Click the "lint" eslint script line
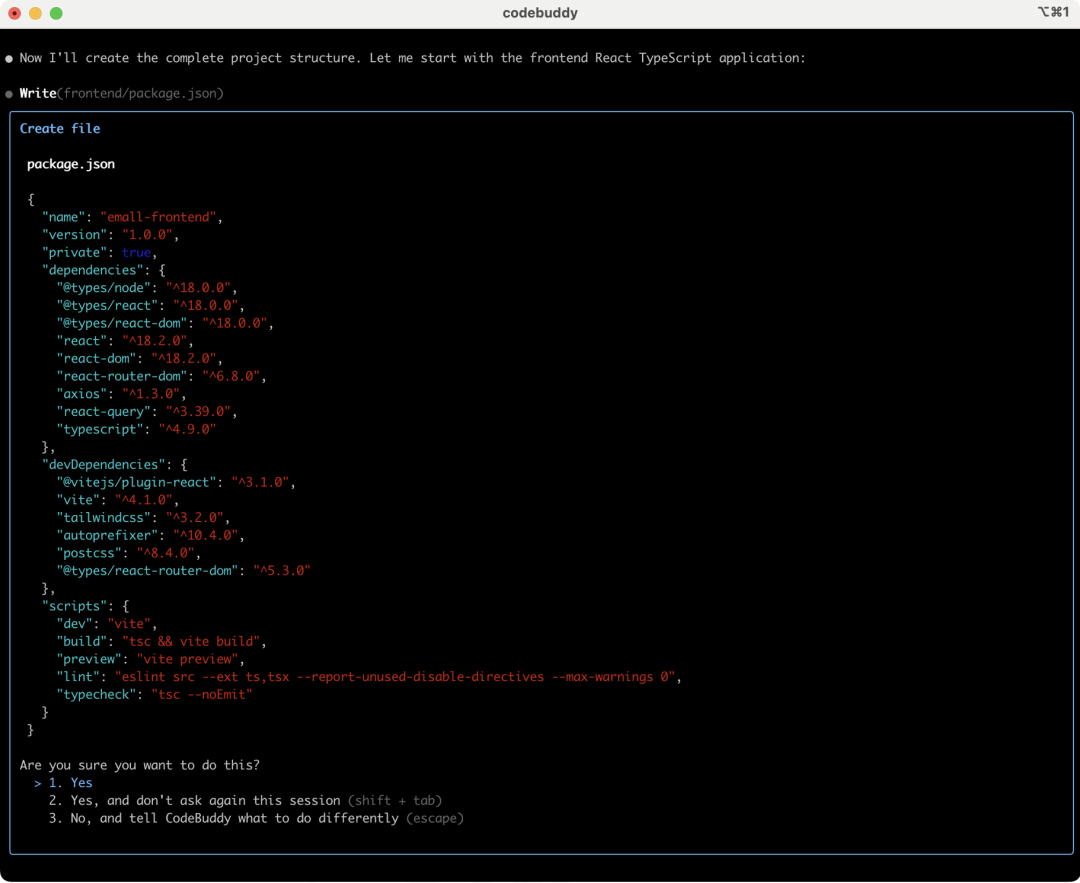Screen dimensions: 1080x883 coord(369,677)
